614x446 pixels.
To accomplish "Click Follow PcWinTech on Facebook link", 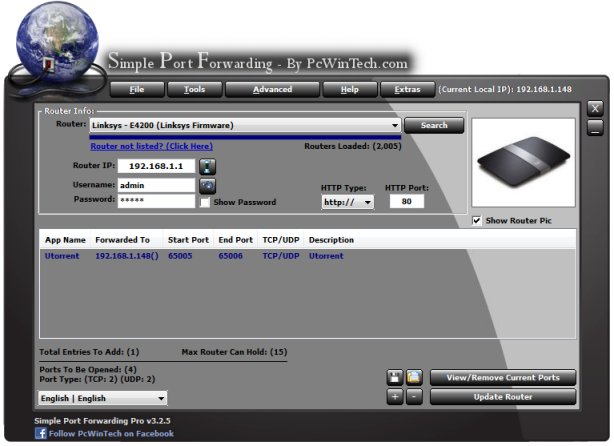I will (x=111, y=433).
